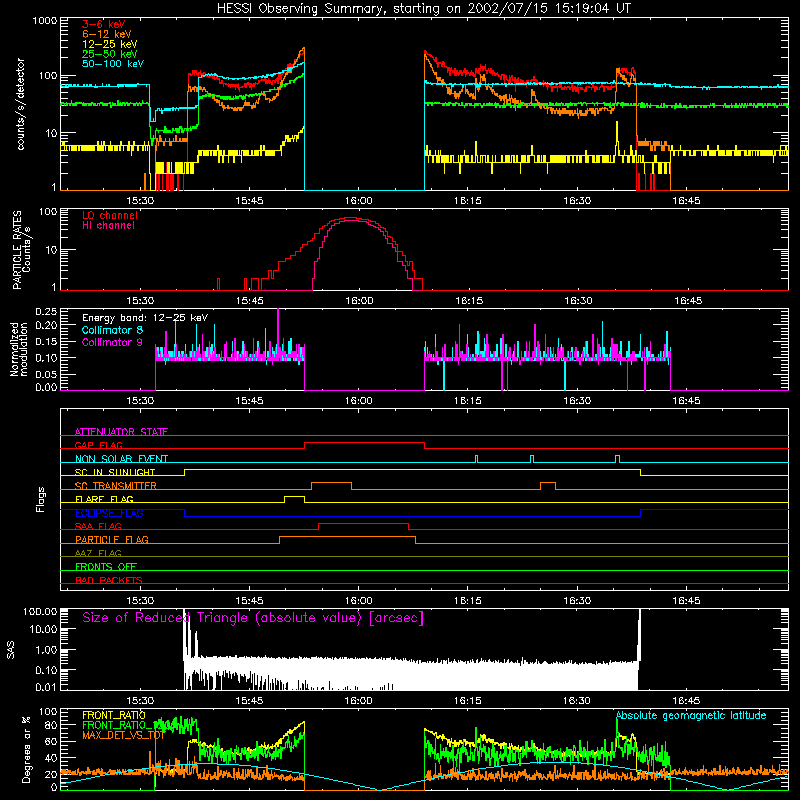Click the NON_SOLAR_EVENT pulse near 16:36
The width and height of the screenshot is (800, 800).
tap(618, 459)
